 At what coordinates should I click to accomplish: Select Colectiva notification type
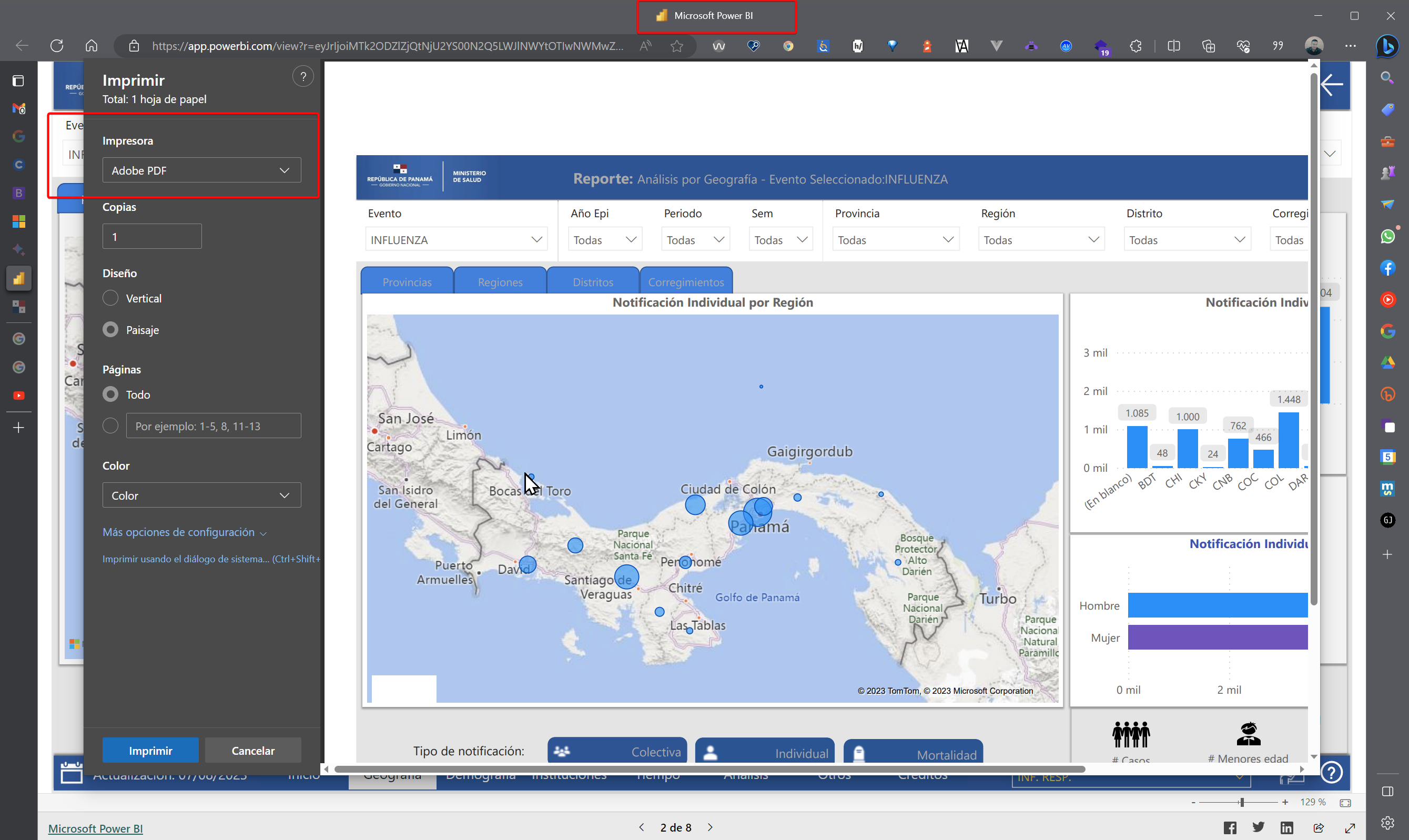click(617, 751)
